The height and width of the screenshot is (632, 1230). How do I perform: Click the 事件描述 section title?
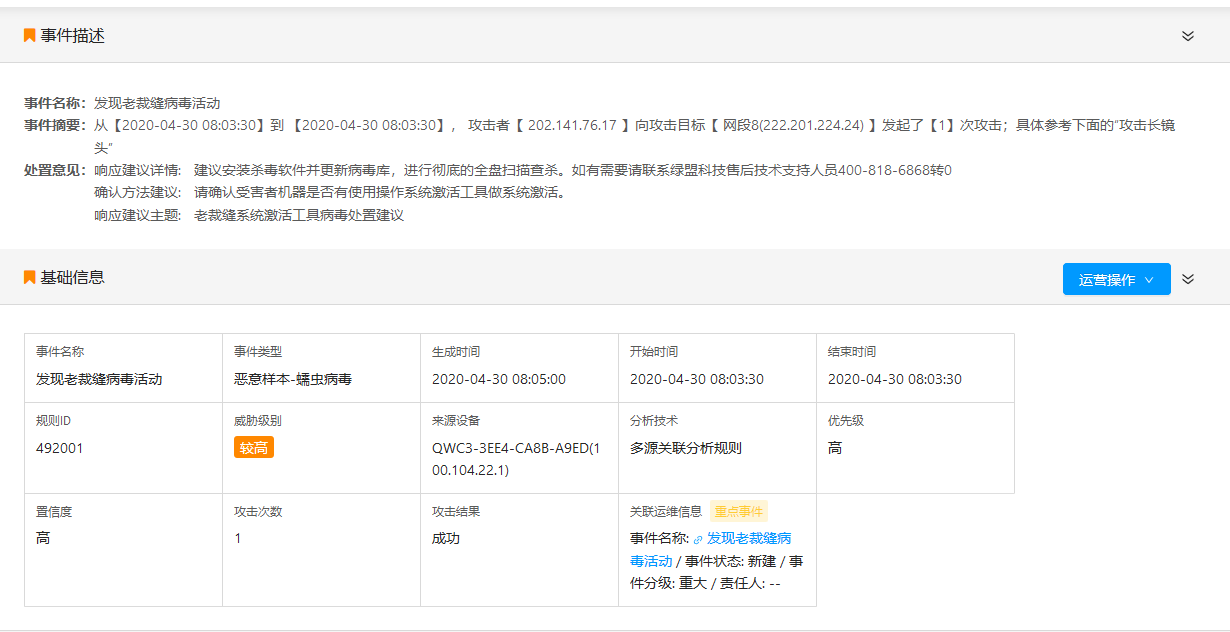pos(72,36)
